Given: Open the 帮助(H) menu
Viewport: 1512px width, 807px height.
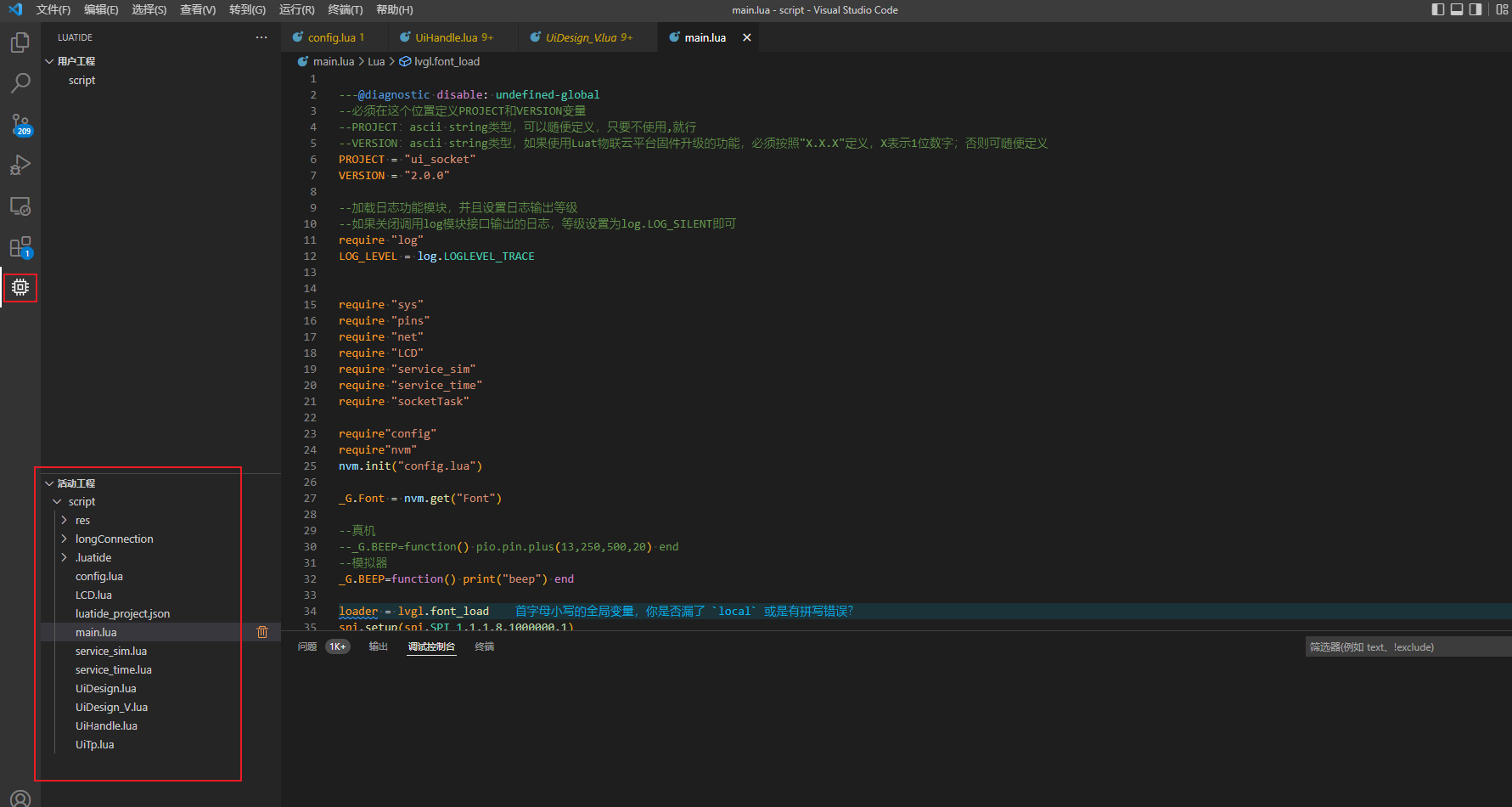Looking at the screenshot, I should pyautogui.click(x=394, y=9).
